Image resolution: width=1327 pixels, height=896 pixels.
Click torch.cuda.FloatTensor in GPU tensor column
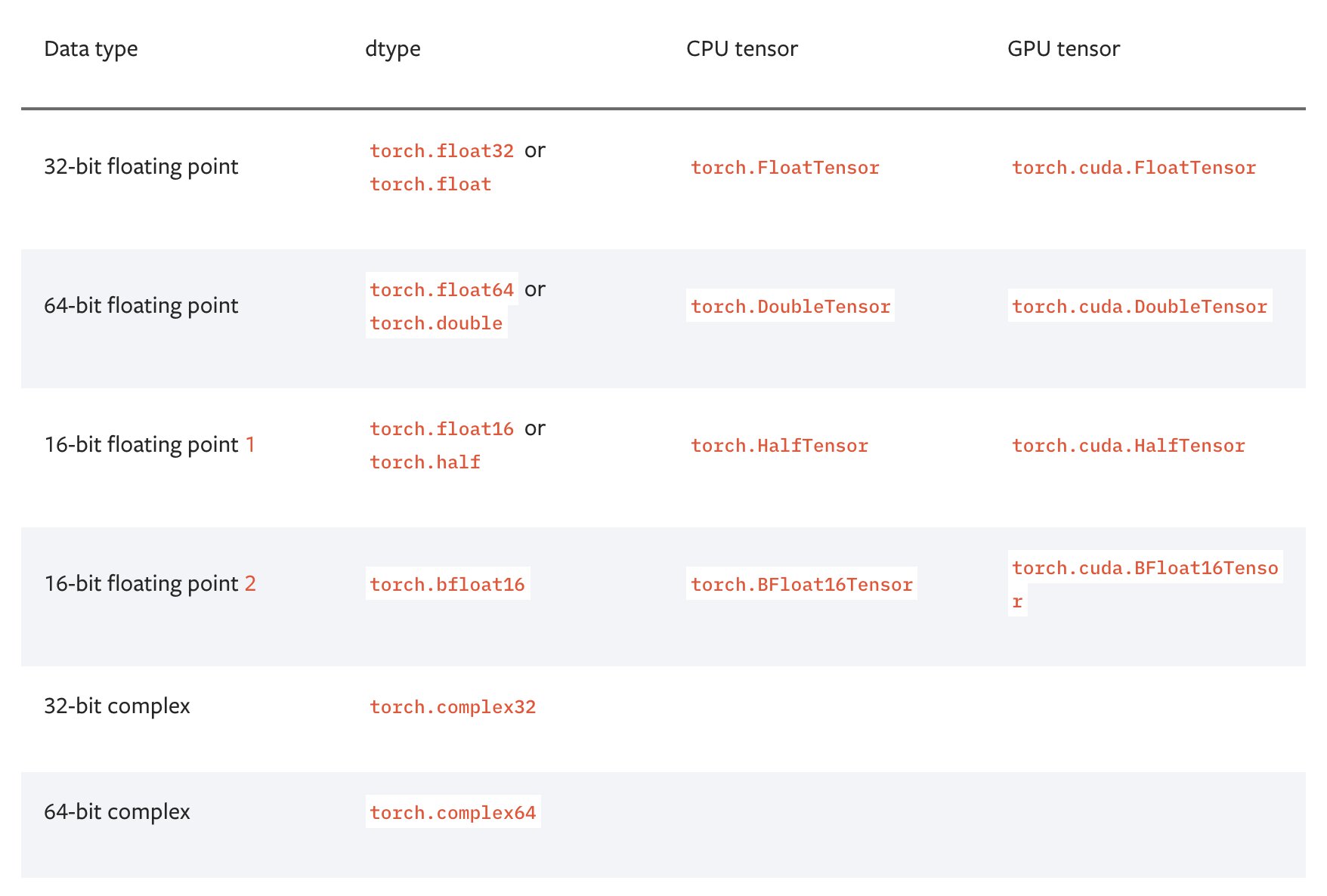tap(1134, 168)
